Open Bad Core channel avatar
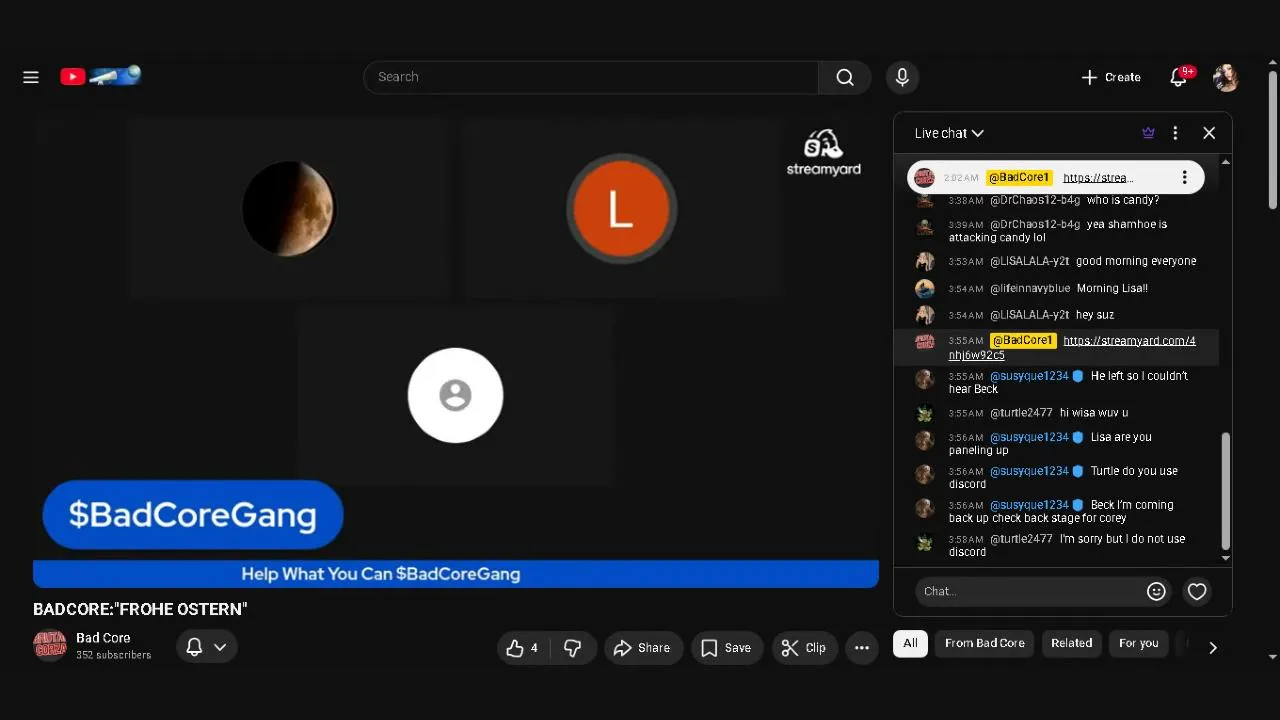Image resolution: width=1280 pixels, height=720 pixels. tap(49, 646)
